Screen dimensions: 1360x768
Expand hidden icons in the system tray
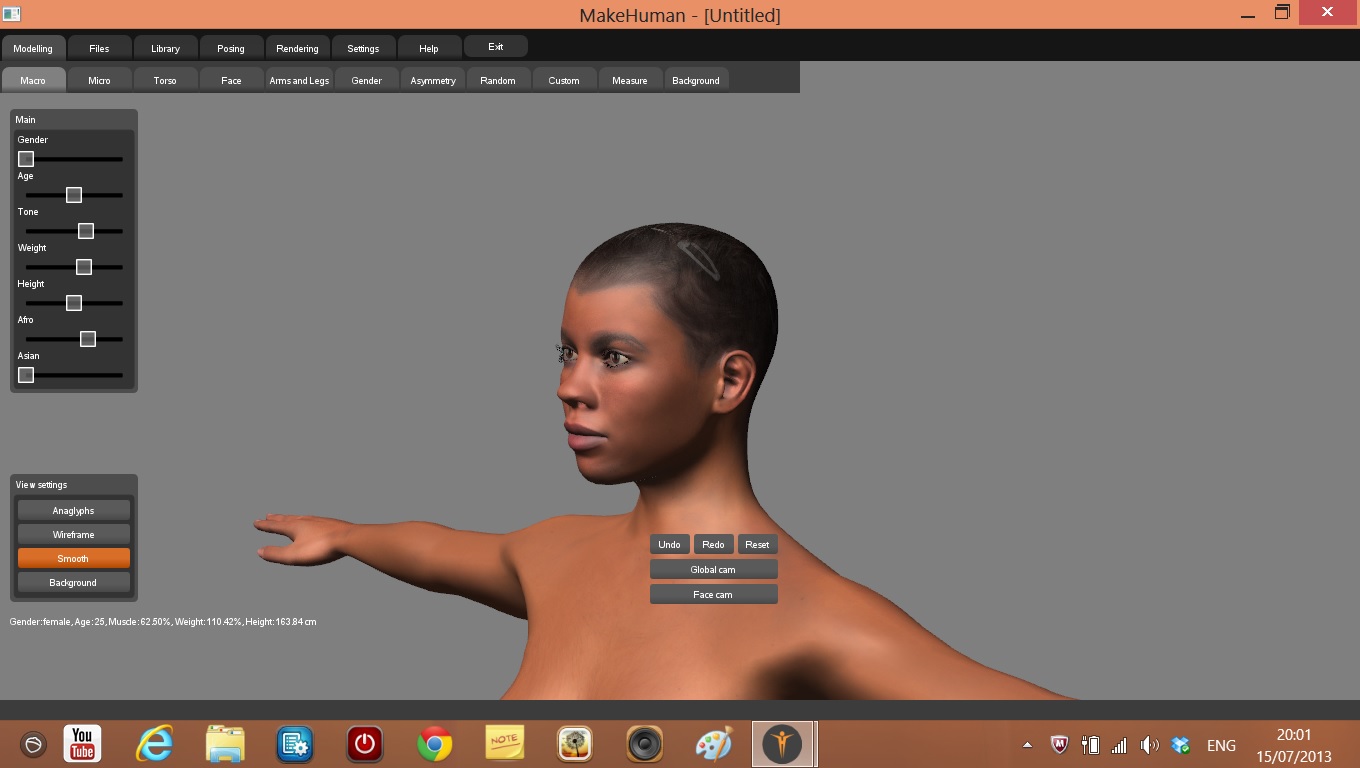click(x=1026, y=744)
